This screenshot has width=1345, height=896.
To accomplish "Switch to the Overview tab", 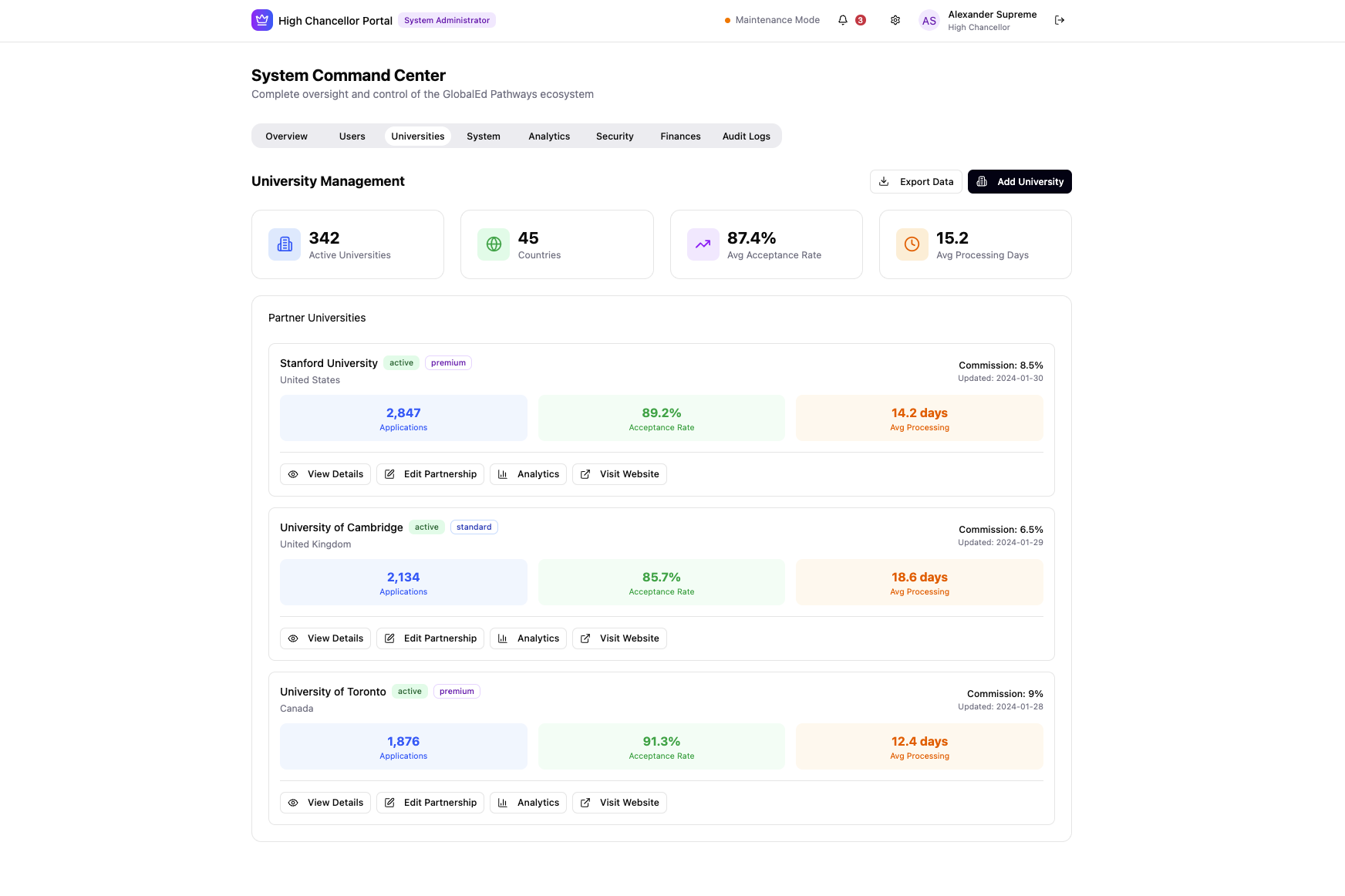I will [286, 136].
